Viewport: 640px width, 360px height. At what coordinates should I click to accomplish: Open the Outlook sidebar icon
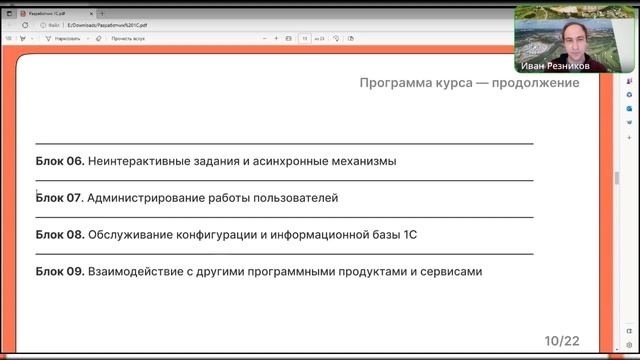pos(629,109)
